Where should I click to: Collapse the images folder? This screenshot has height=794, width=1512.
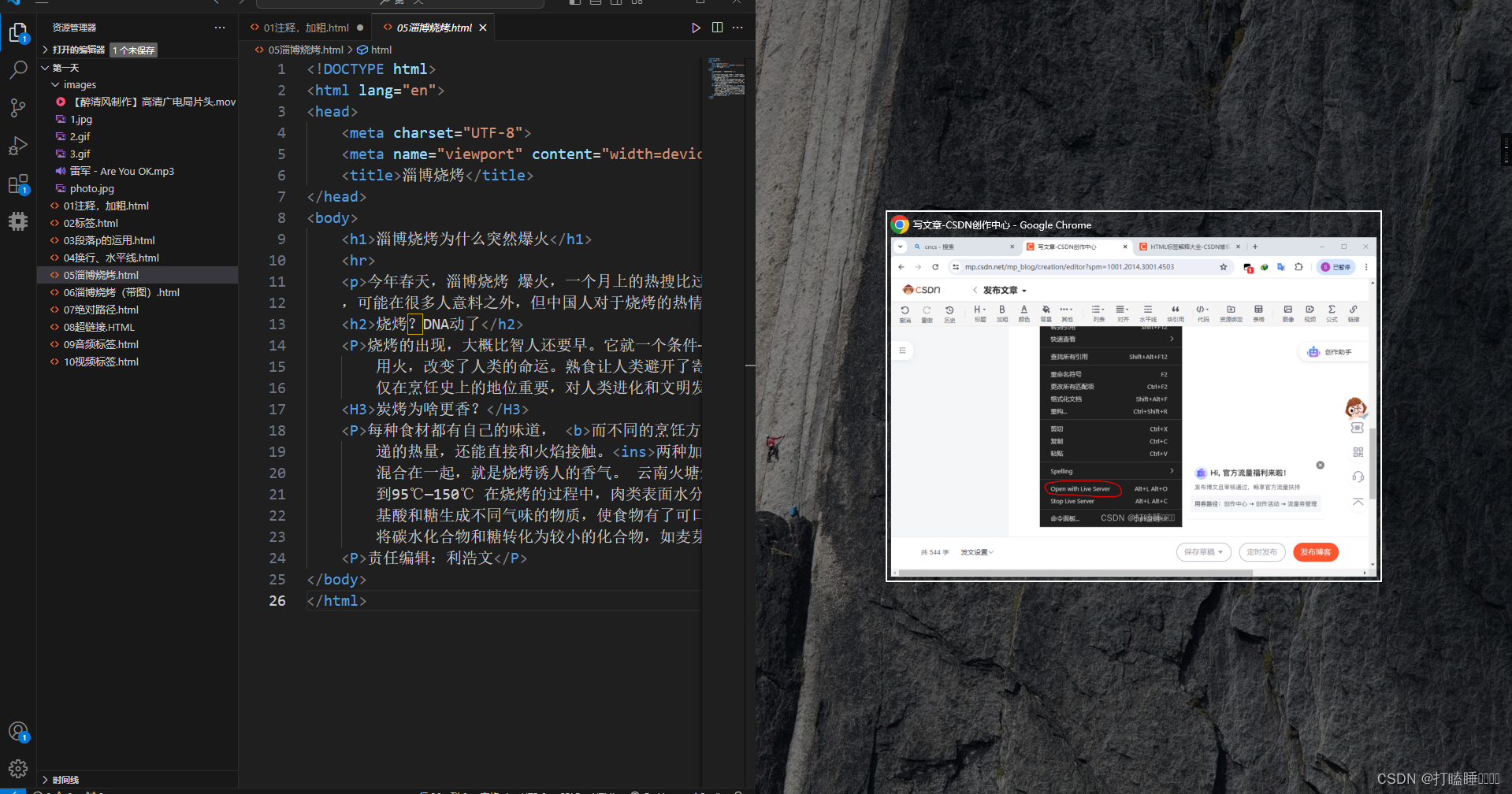(80, 84)
